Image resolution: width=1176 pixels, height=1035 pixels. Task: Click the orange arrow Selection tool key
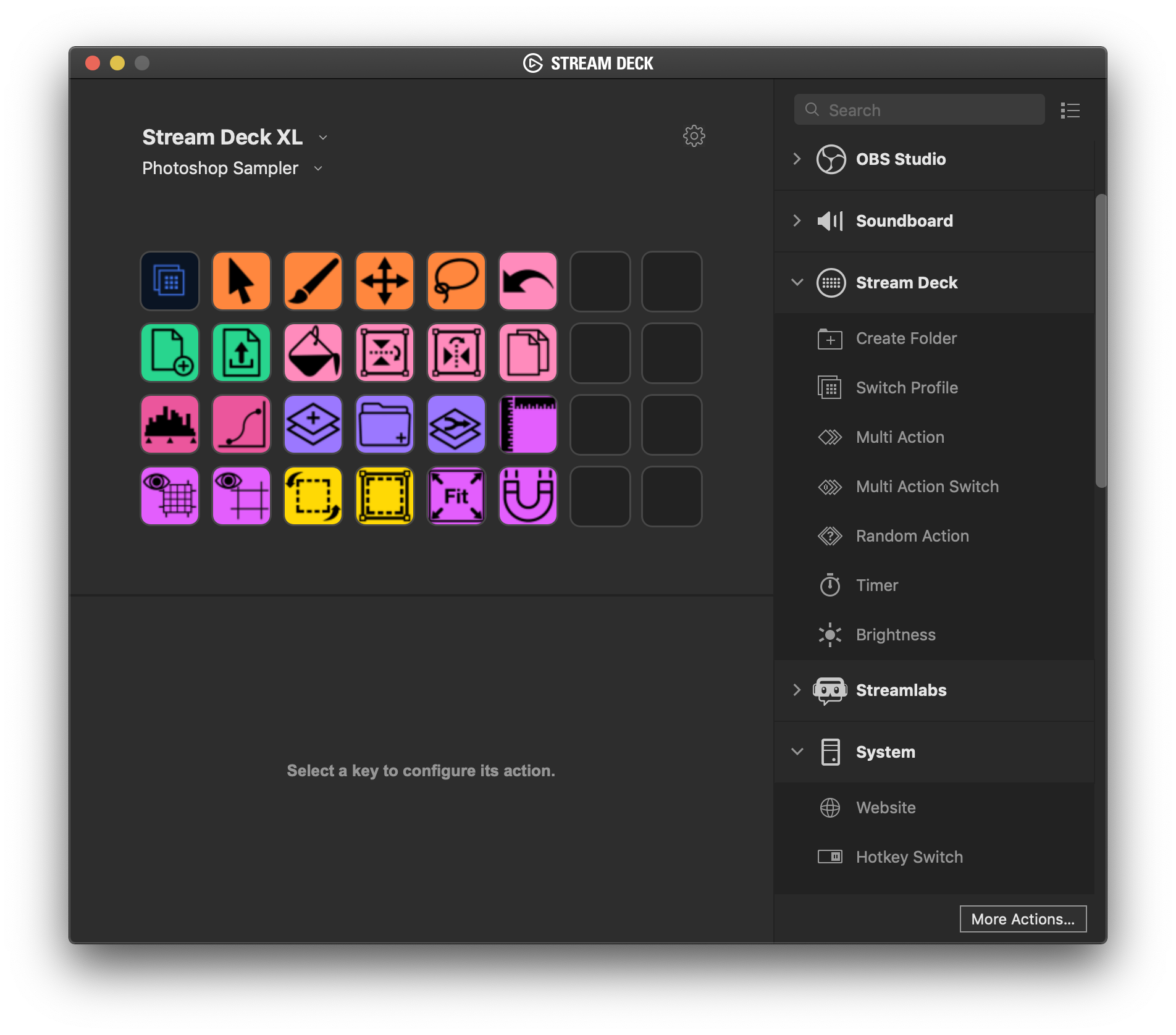pos(241,281)
